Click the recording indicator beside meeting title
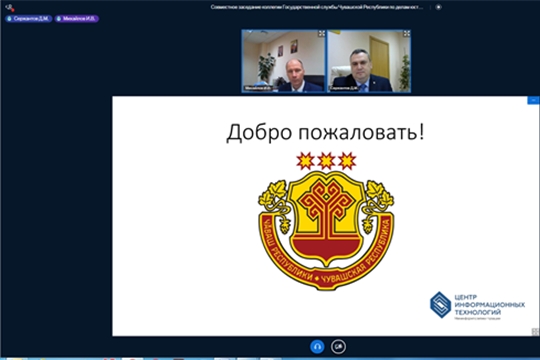 [x=438, y=7]
